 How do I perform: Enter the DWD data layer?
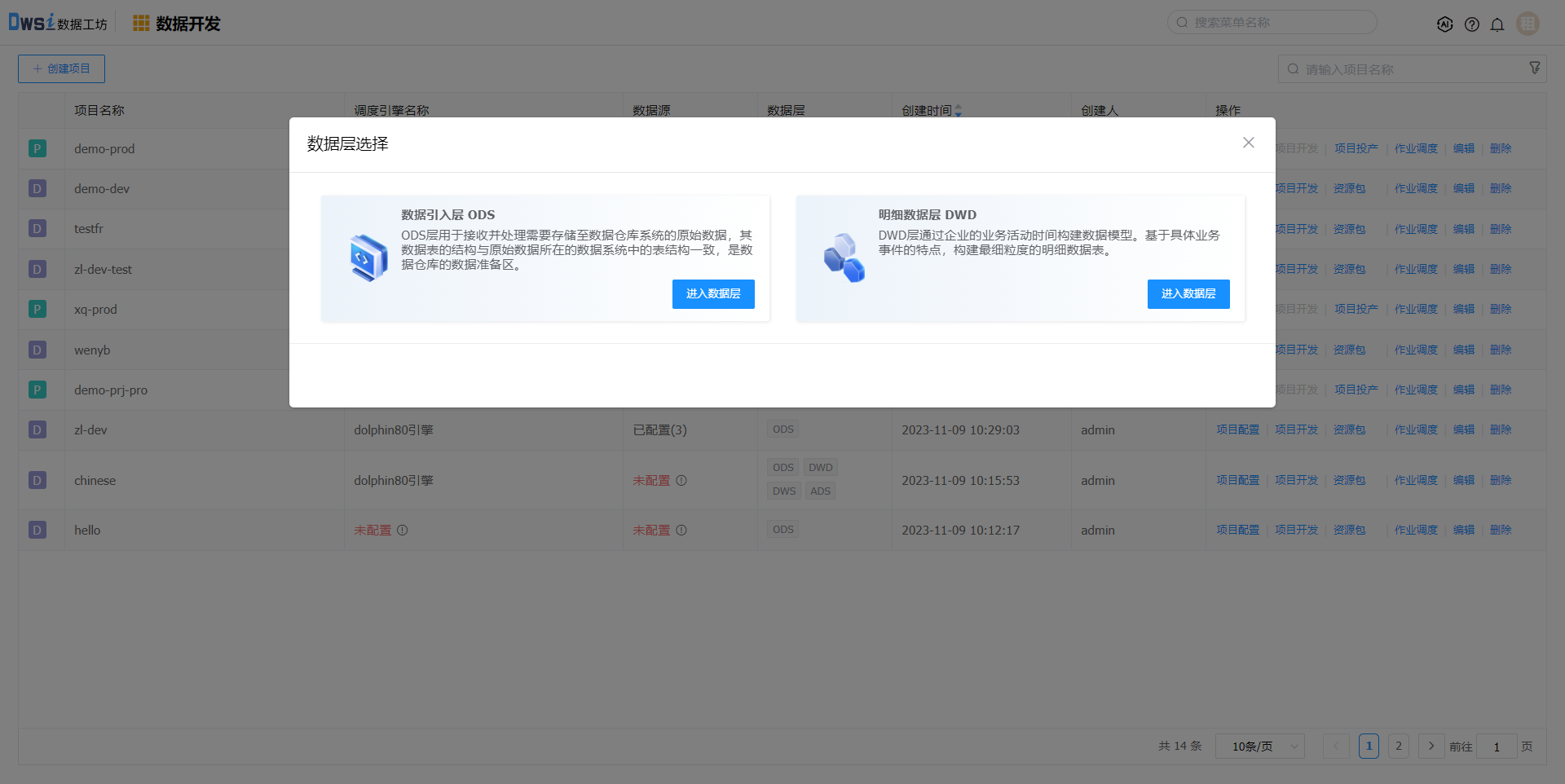pyautogui.click(x=1188, y=294)
